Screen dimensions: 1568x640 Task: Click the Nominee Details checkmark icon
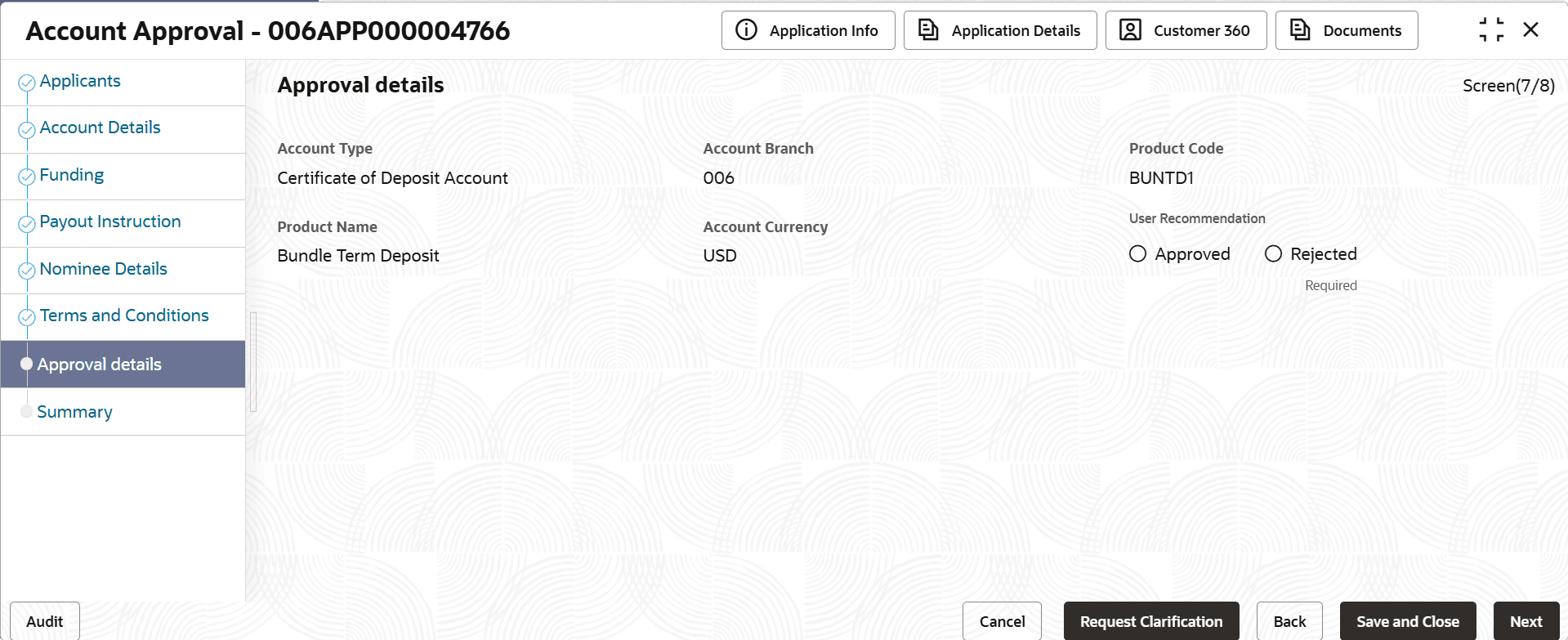click(x=27, y=271)
